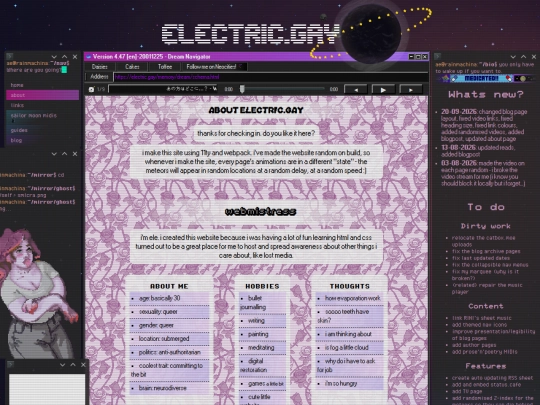Click the '20-09-2026' changelog entry
The width and height of the screenshot is (540, 405).
[484, 125]
